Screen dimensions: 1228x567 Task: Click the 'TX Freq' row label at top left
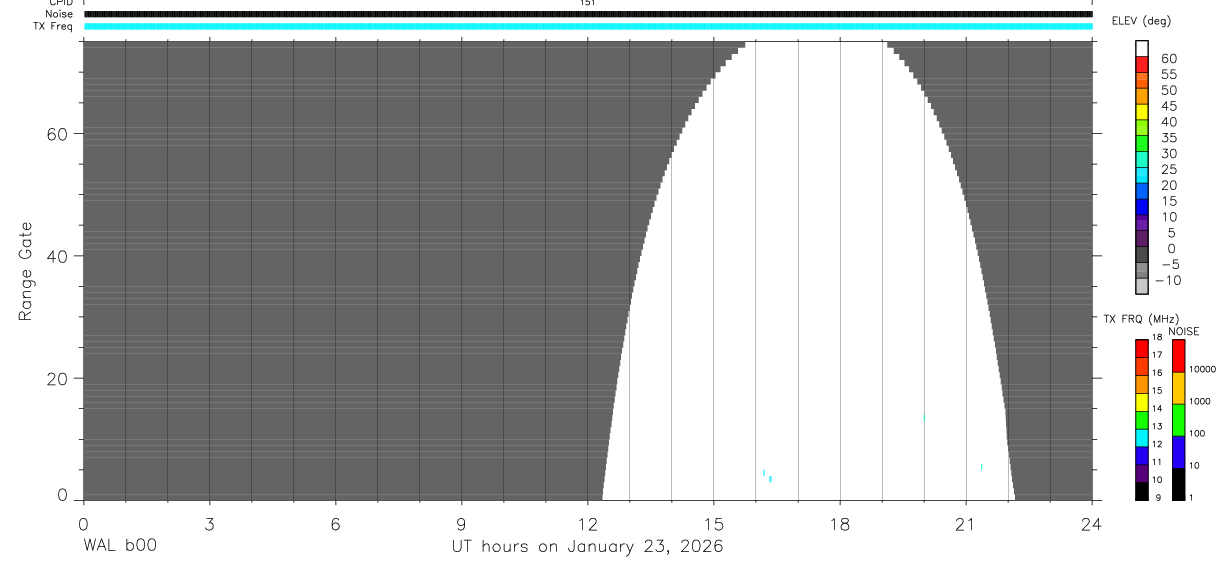[53, 26]
